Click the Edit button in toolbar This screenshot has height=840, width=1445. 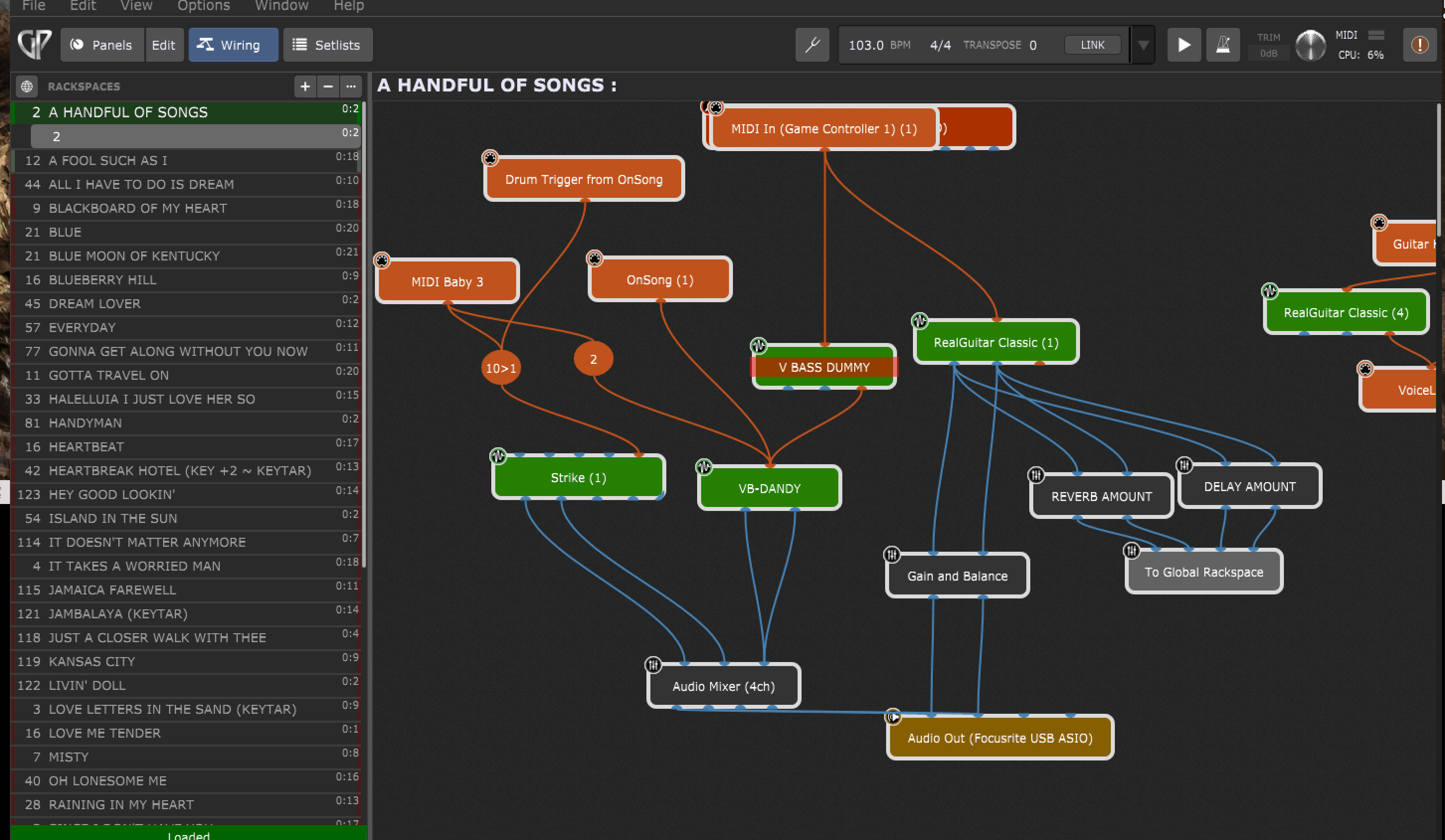point(164,45)
